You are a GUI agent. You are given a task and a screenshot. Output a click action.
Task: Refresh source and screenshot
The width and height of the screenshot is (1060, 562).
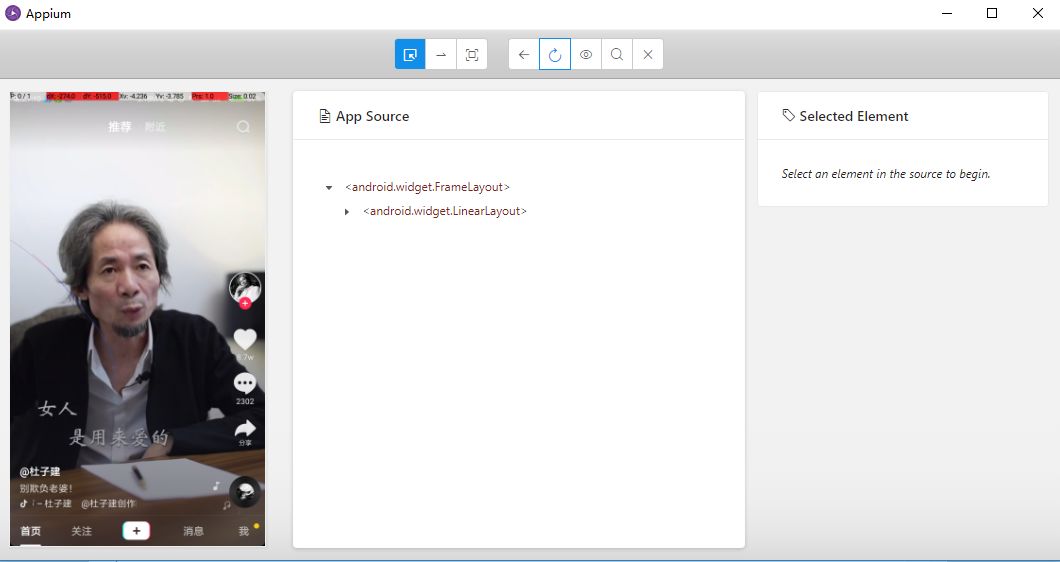pyautogui.click(x=555, y=54)
